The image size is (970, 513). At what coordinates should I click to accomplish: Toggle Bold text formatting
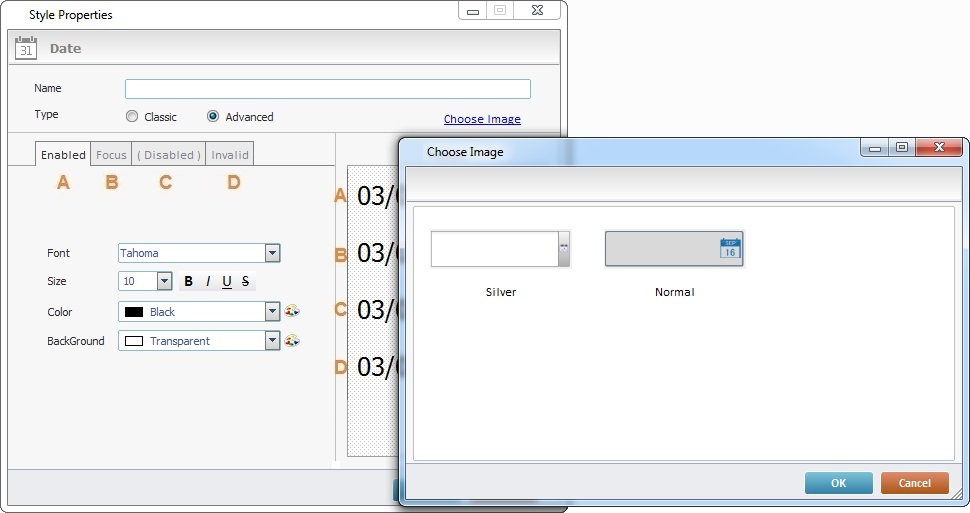188,282
